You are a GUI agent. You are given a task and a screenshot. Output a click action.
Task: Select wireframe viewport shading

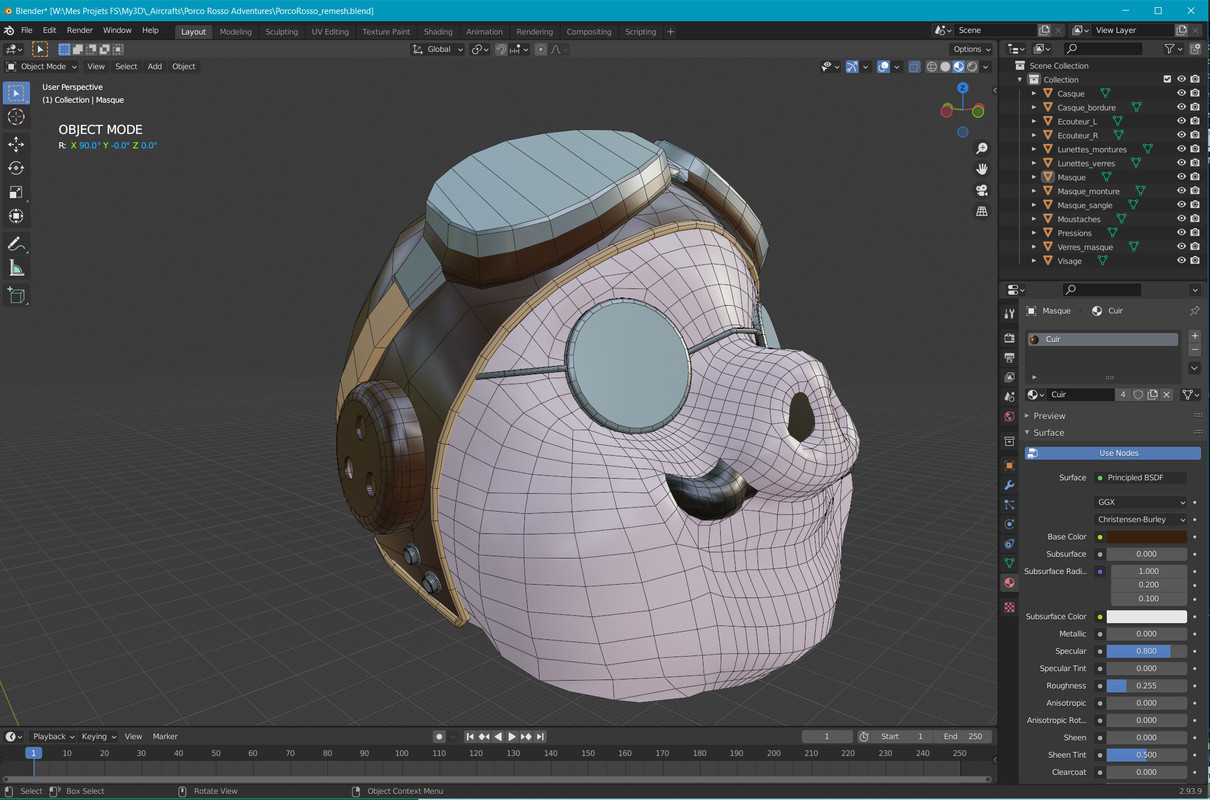[x=932, y=67]
